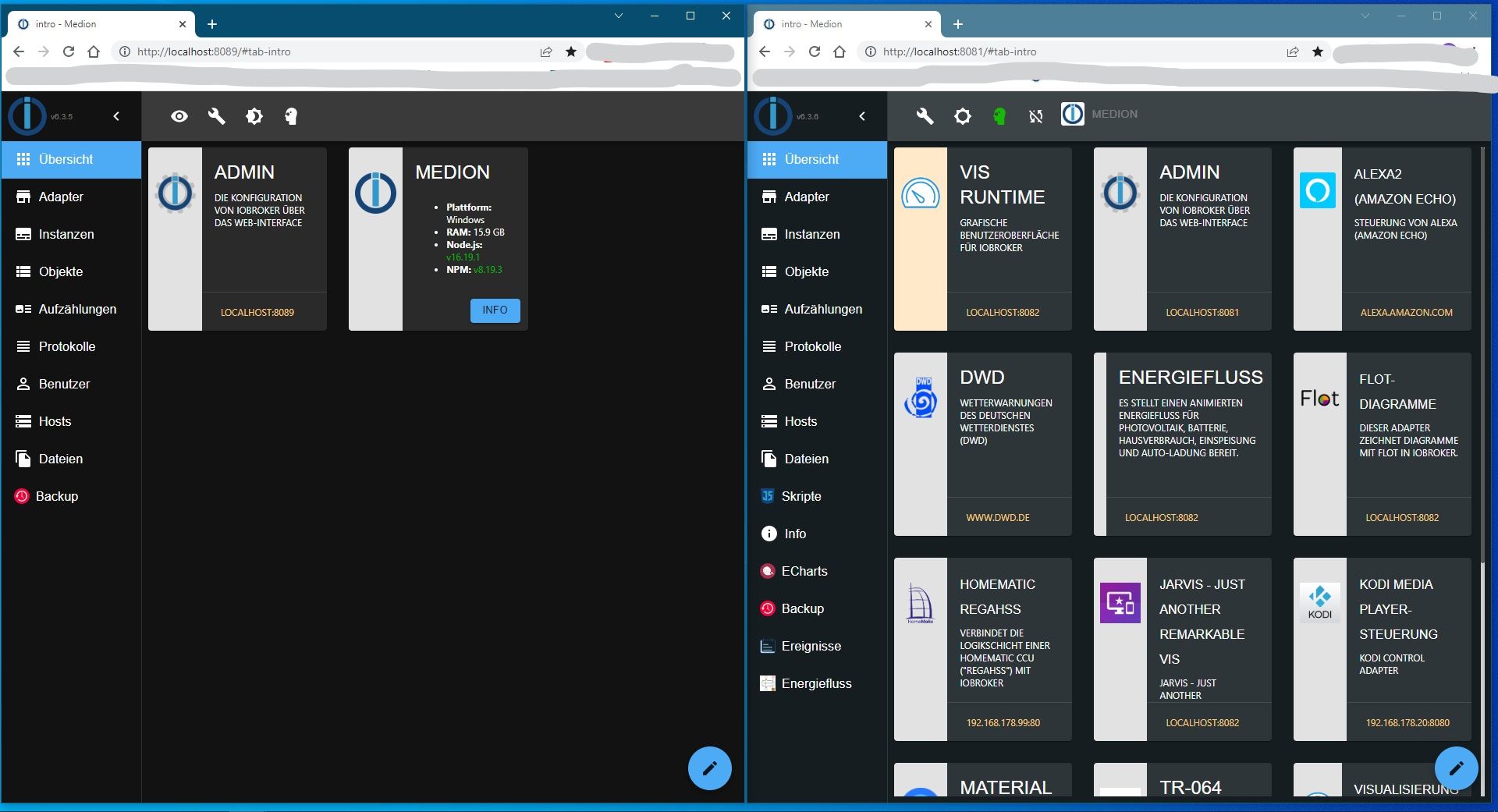Click home button in right browser

[x=840, y=51]
